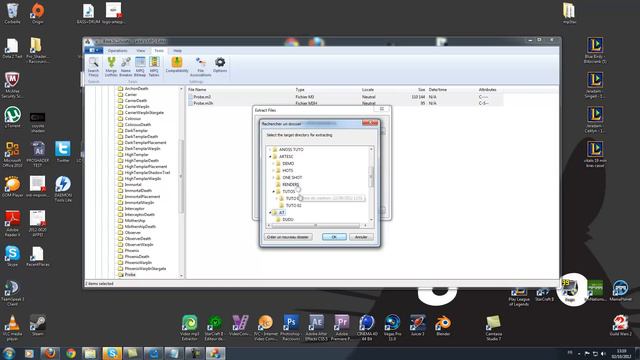Open the Options gear
This screenshot has height=360, width=640.
tap(220, 65)
